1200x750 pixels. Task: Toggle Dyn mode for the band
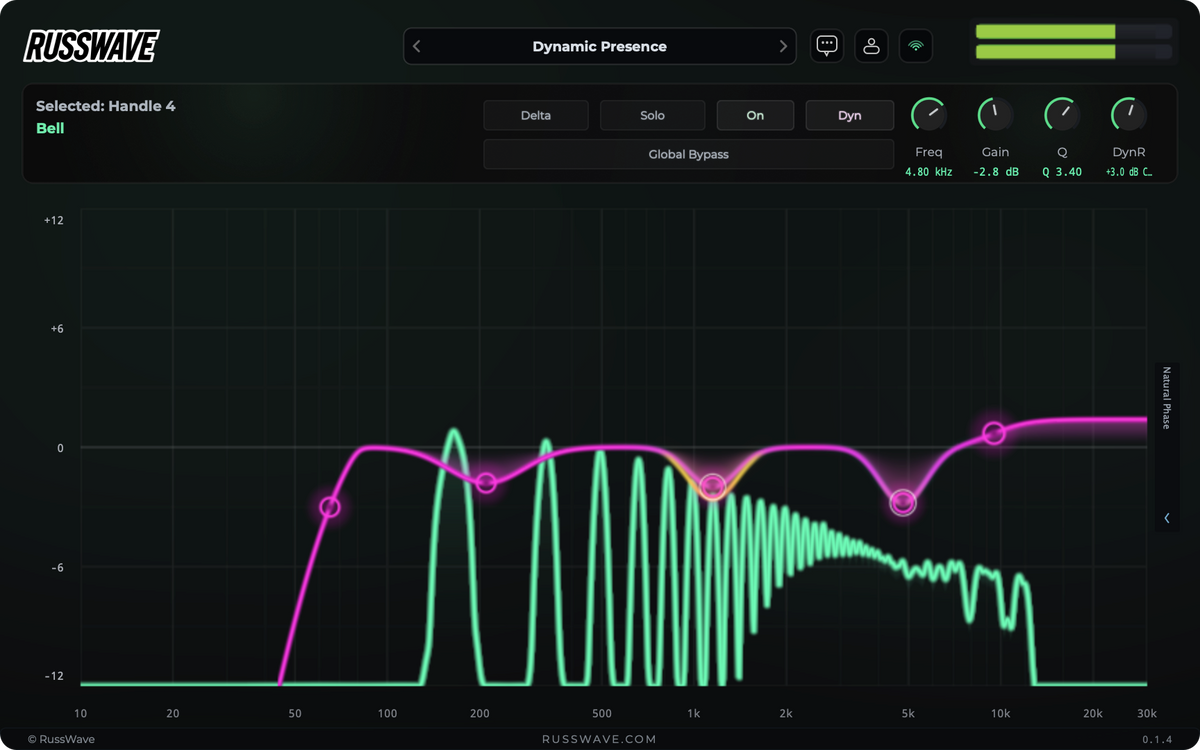tap(849, 115)
